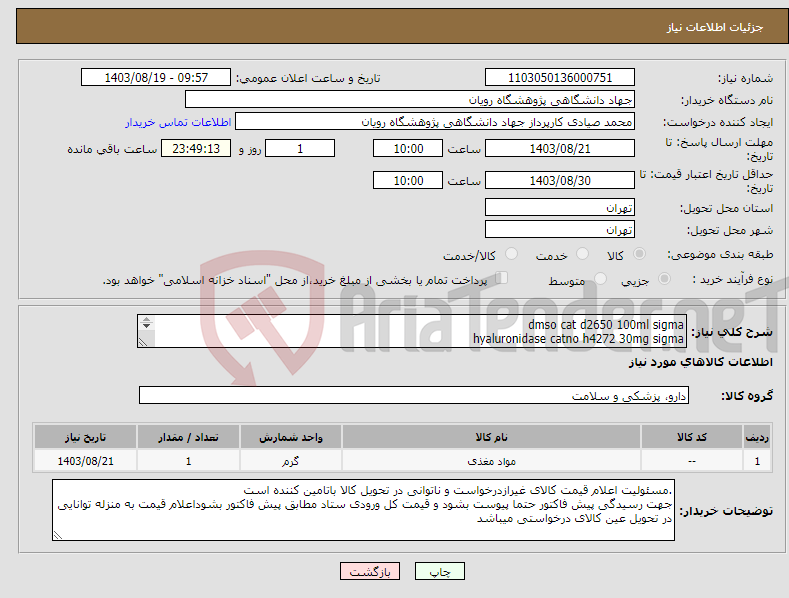Click the scroll up arrow in description box
Screen dimensions: 789x598
(146, 319)
